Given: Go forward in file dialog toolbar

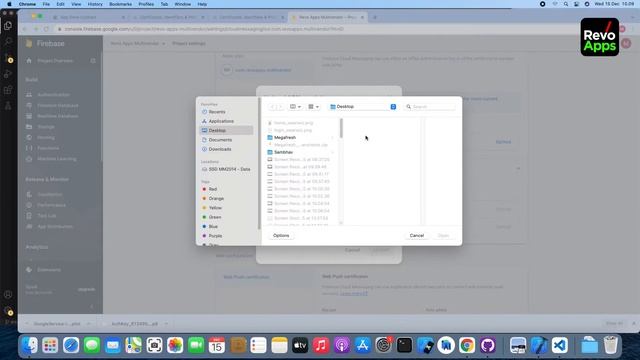Looking at the screenshot, I should click(280, 107).
